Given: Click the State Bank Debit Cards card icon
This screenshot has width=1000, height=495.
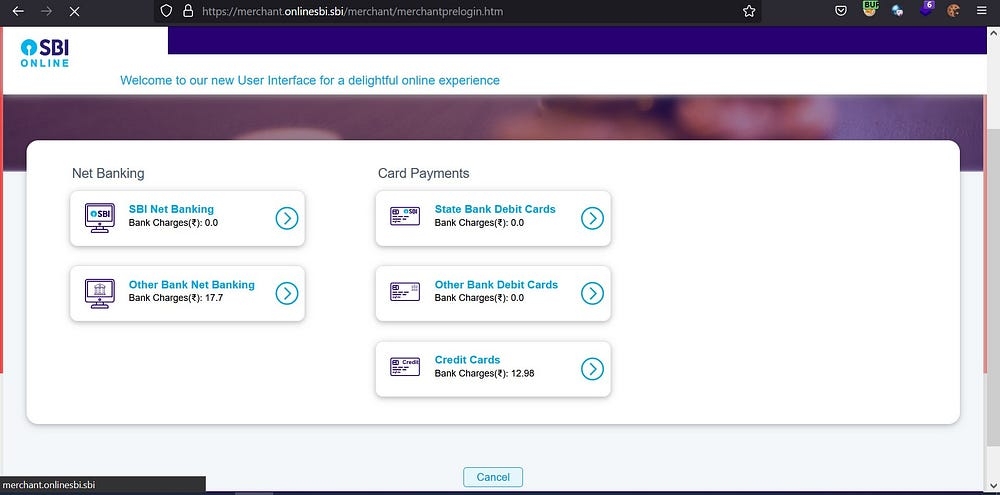Looking at the screenshot, I should (x=405, y=217).
